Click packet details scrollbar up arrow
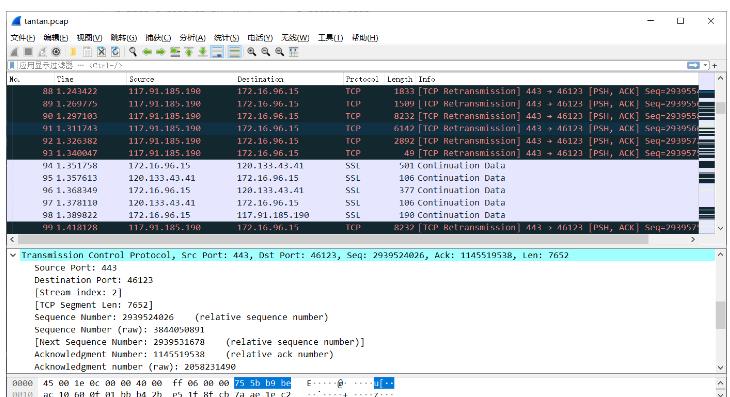 coord(721,255)
